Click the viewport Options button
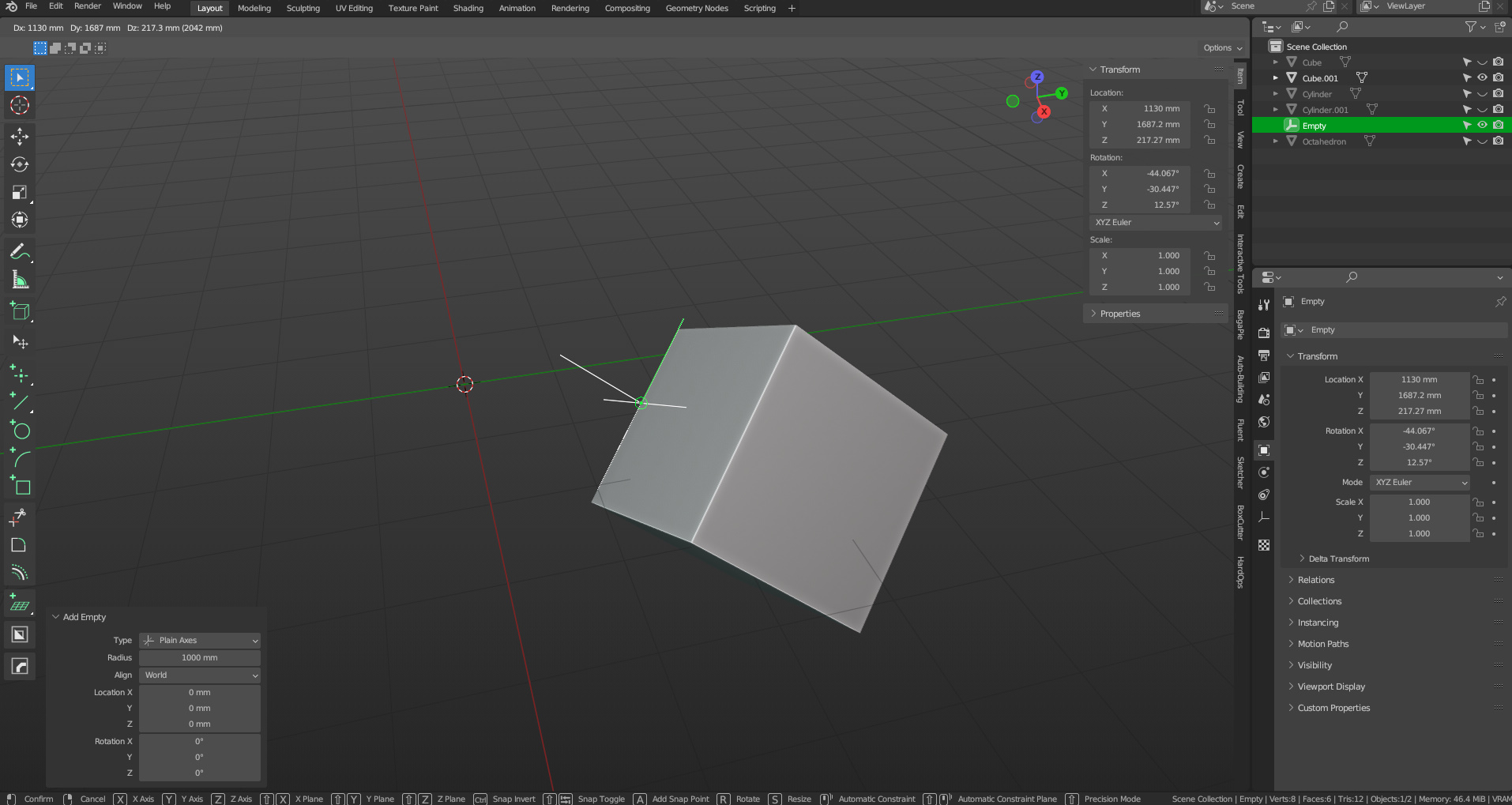This screenshot has height=805, width=1512. (x=1221, y=48)
